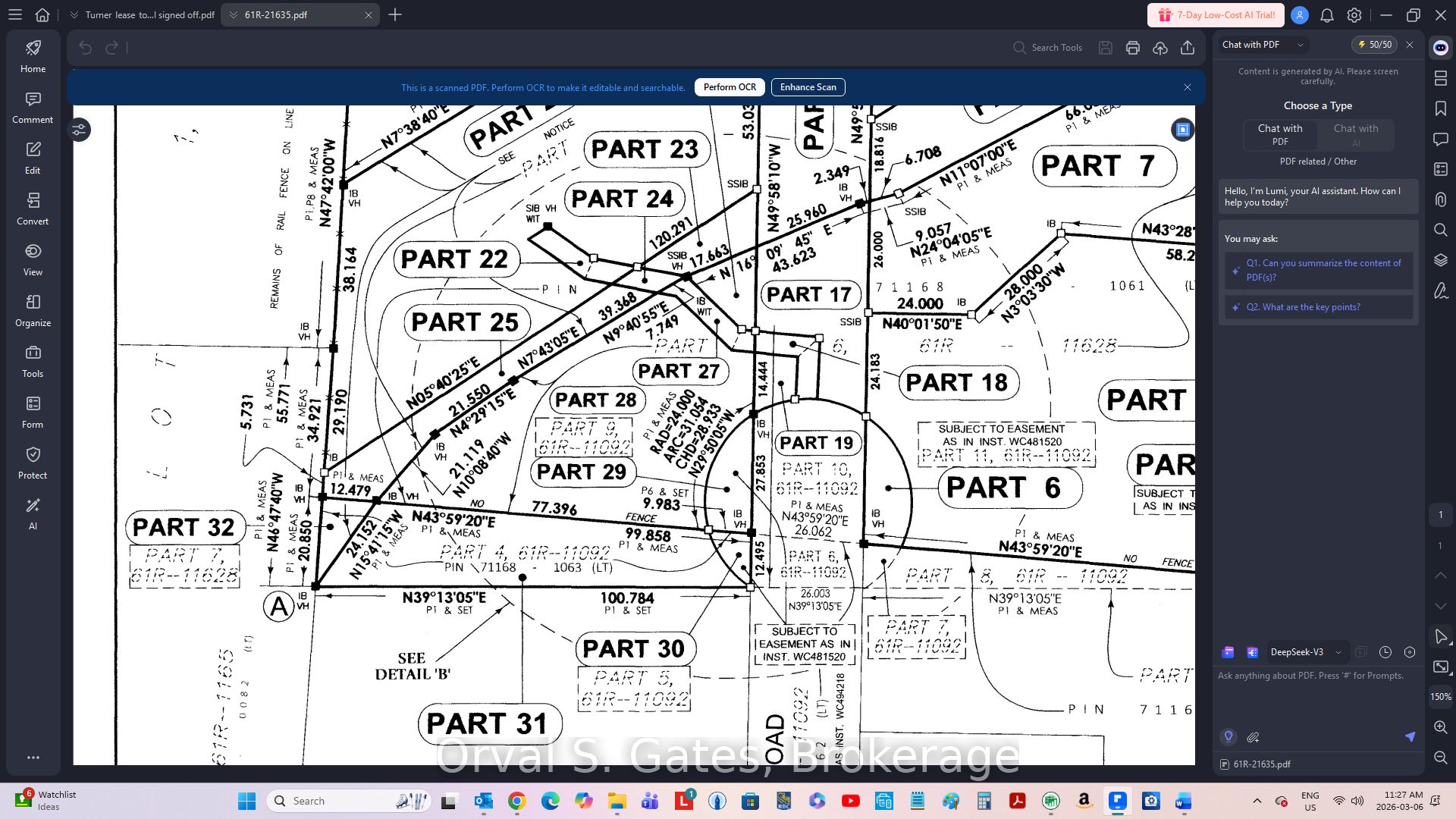Switch to Chat with AI mode
The width and height of the screenshot is (1456, 819).
click(1356, 134)
